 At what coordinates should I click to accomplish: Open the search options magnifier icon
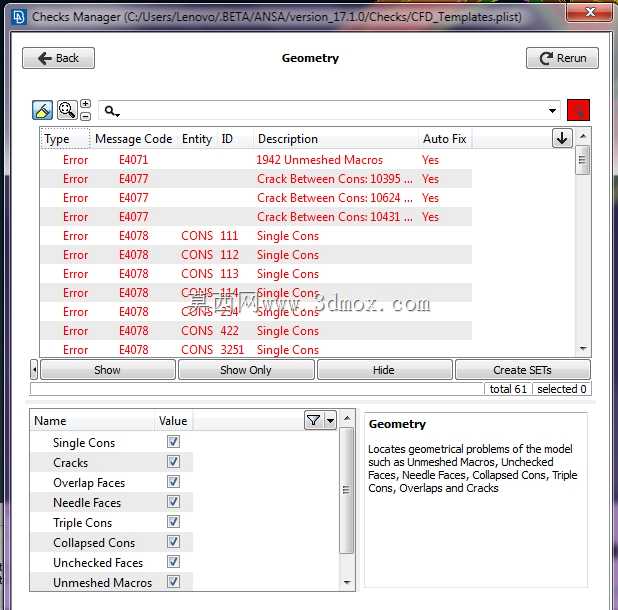point(112,111)
